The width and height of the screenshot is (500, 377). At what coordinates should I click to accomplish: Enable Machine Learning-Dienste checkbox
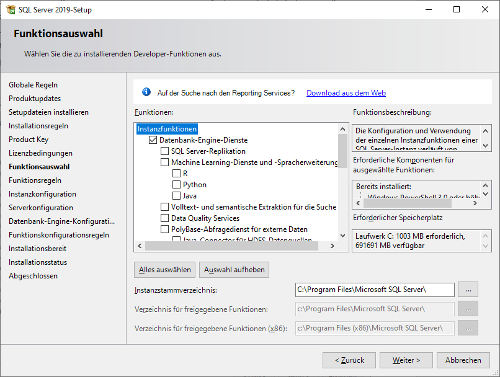click(165, 162)
